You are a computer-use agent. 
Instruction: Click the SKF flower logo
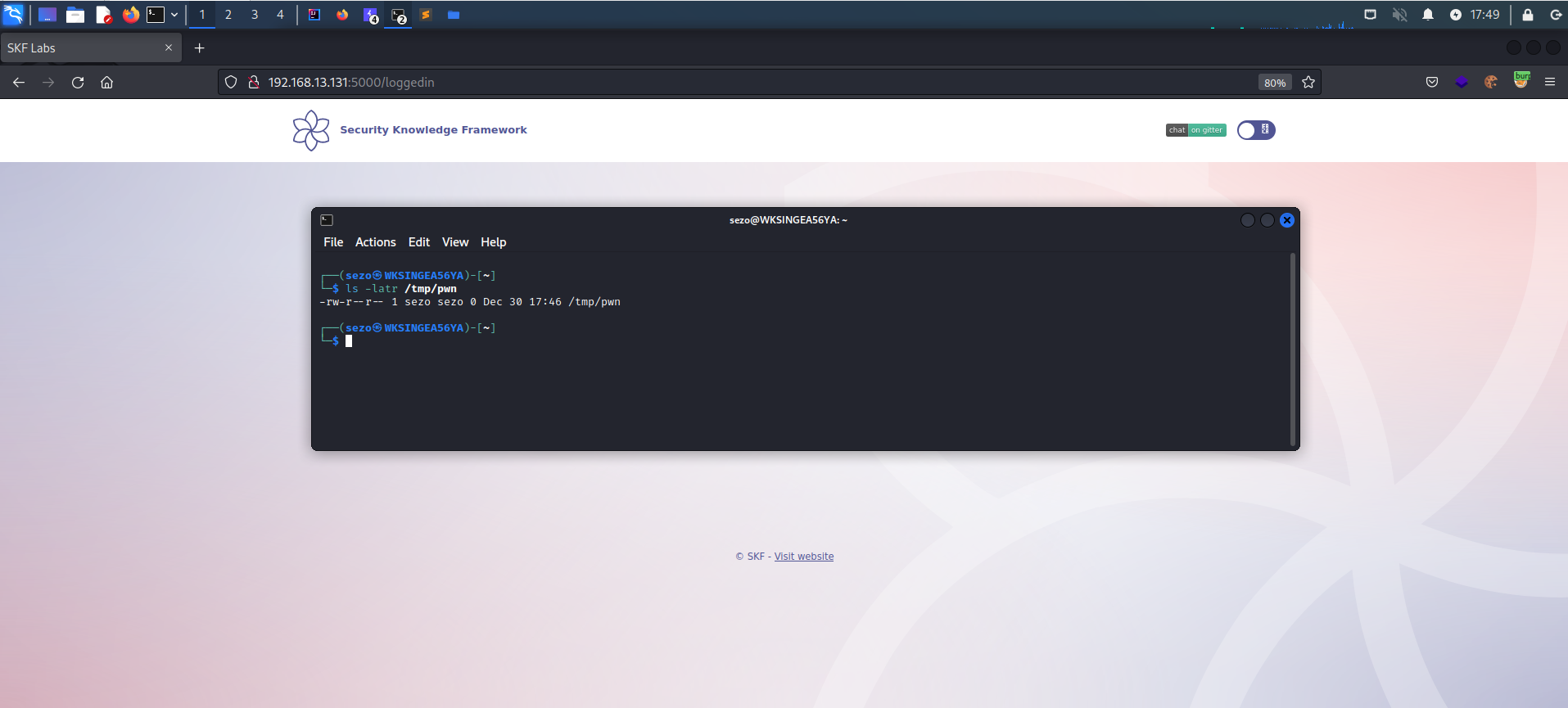[x=311, y=130]
